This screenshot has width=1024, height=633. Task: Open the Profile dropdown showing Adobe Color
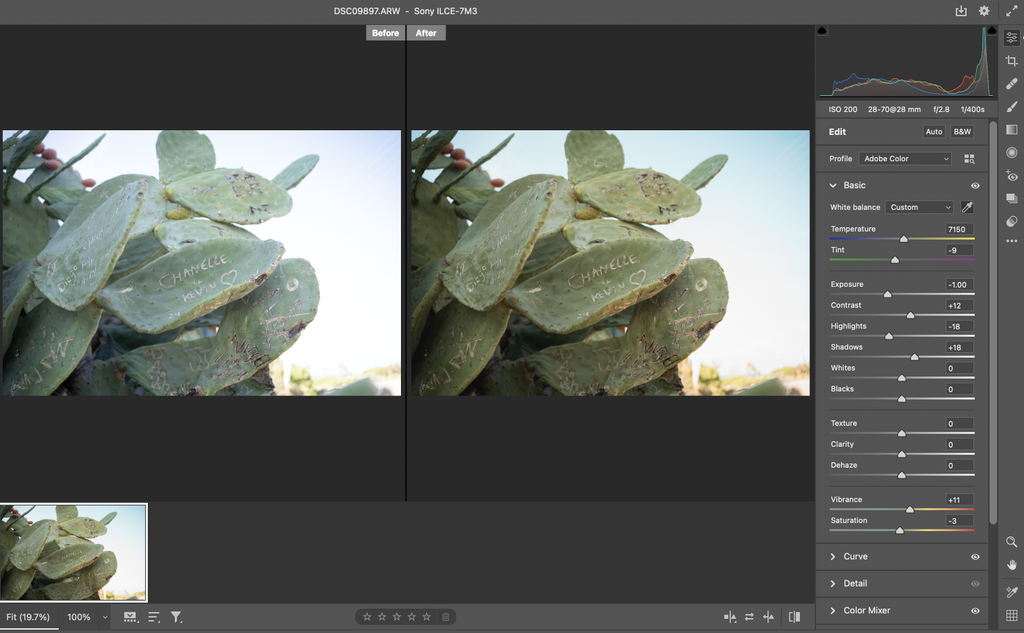905,159
